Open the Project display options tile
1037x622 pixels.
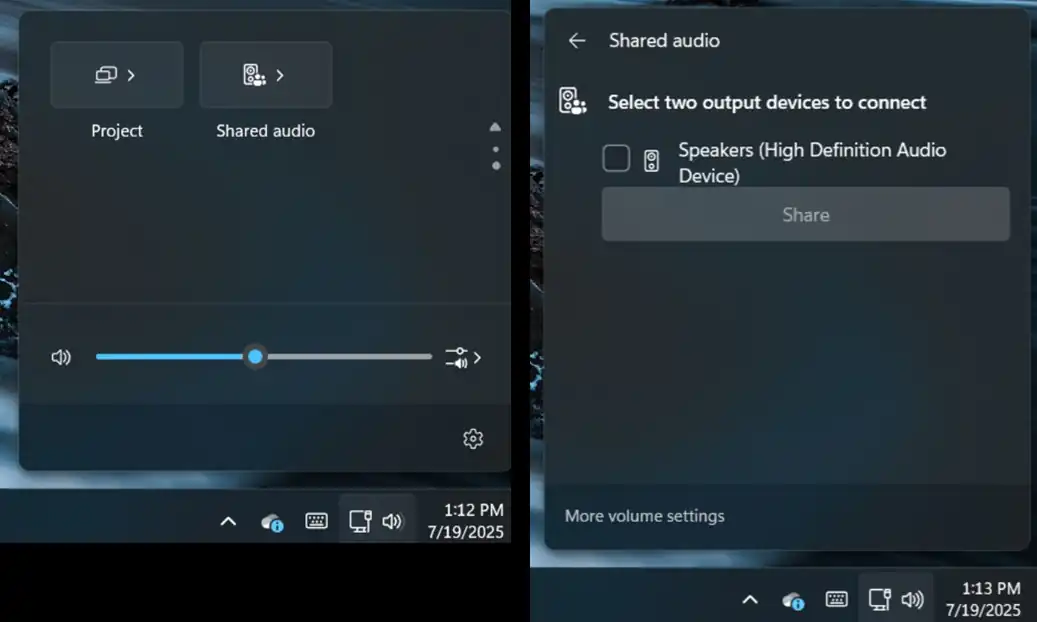116,75
